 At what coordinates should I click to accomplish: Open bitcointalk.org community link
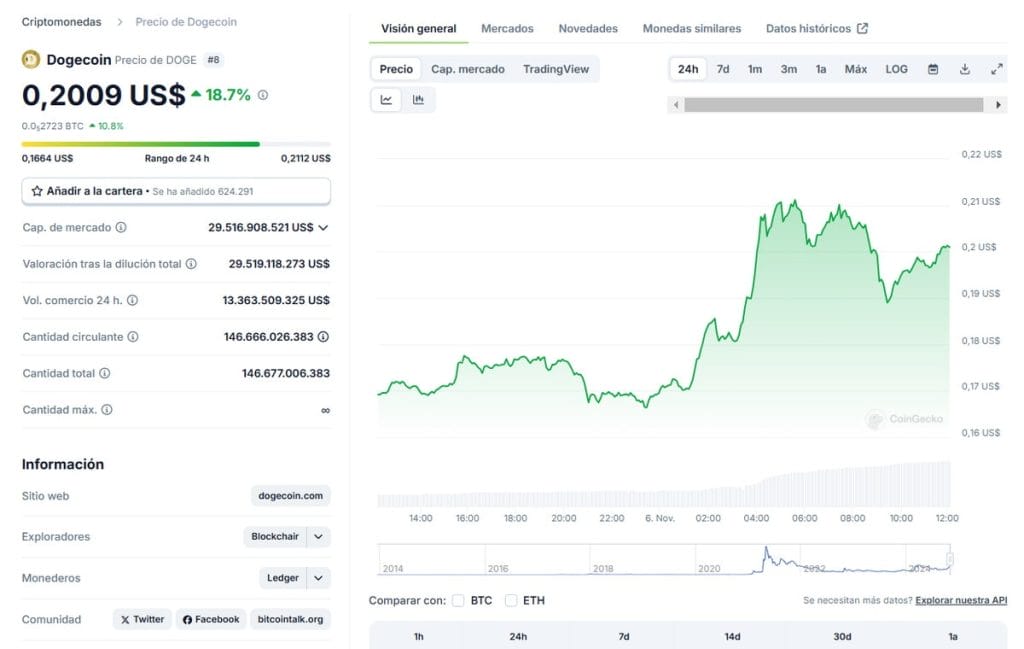click(290, 619)
